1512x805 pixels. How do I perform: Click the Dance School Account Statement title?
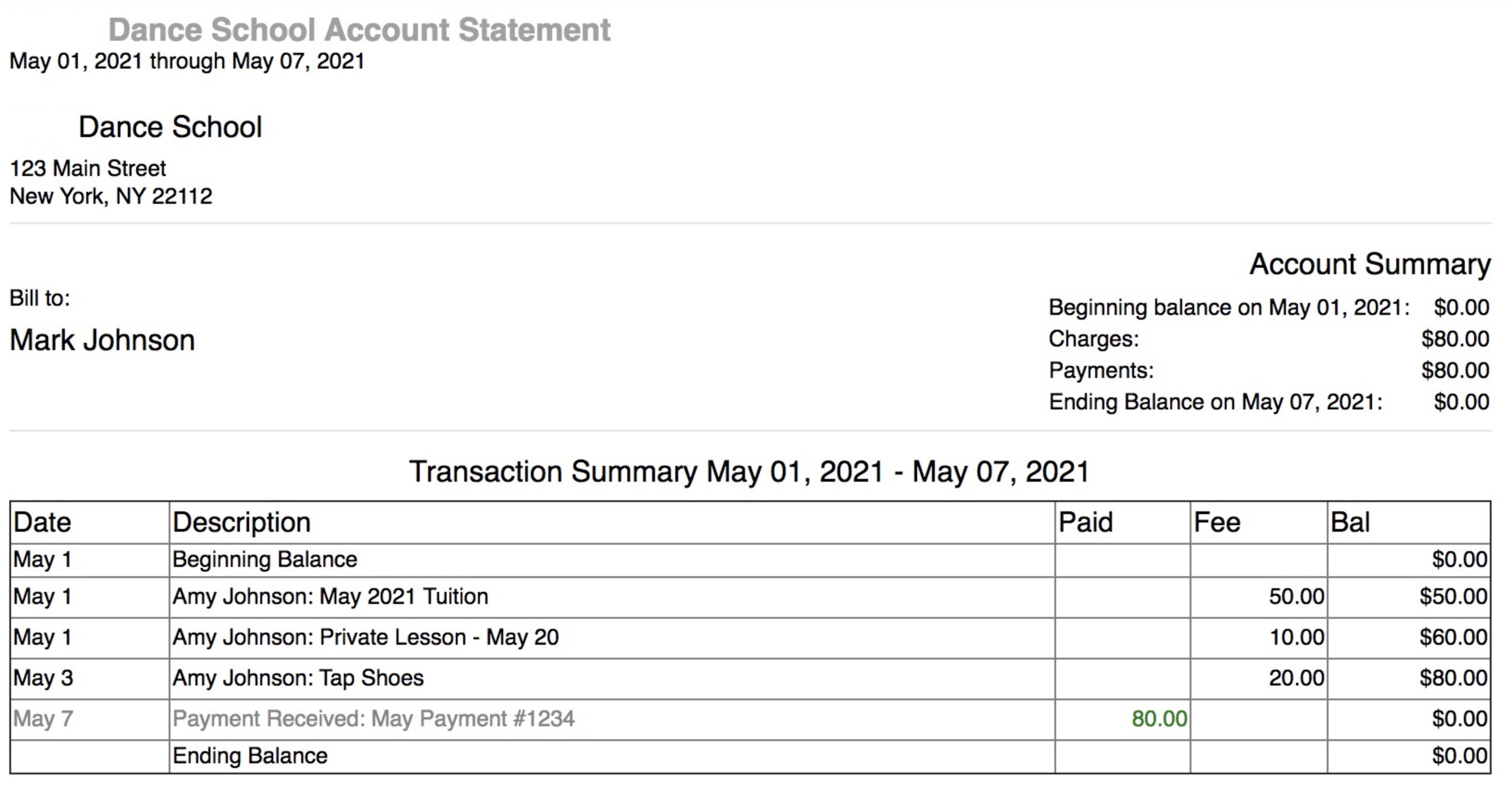[359, 30]
